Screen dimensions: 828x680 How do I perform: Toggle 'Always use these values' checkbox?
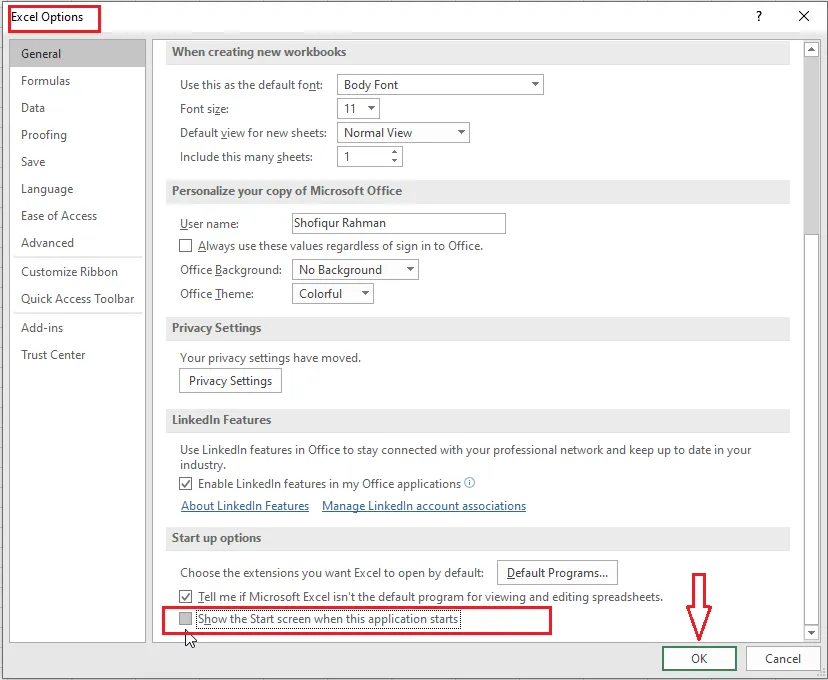[185, 246]
